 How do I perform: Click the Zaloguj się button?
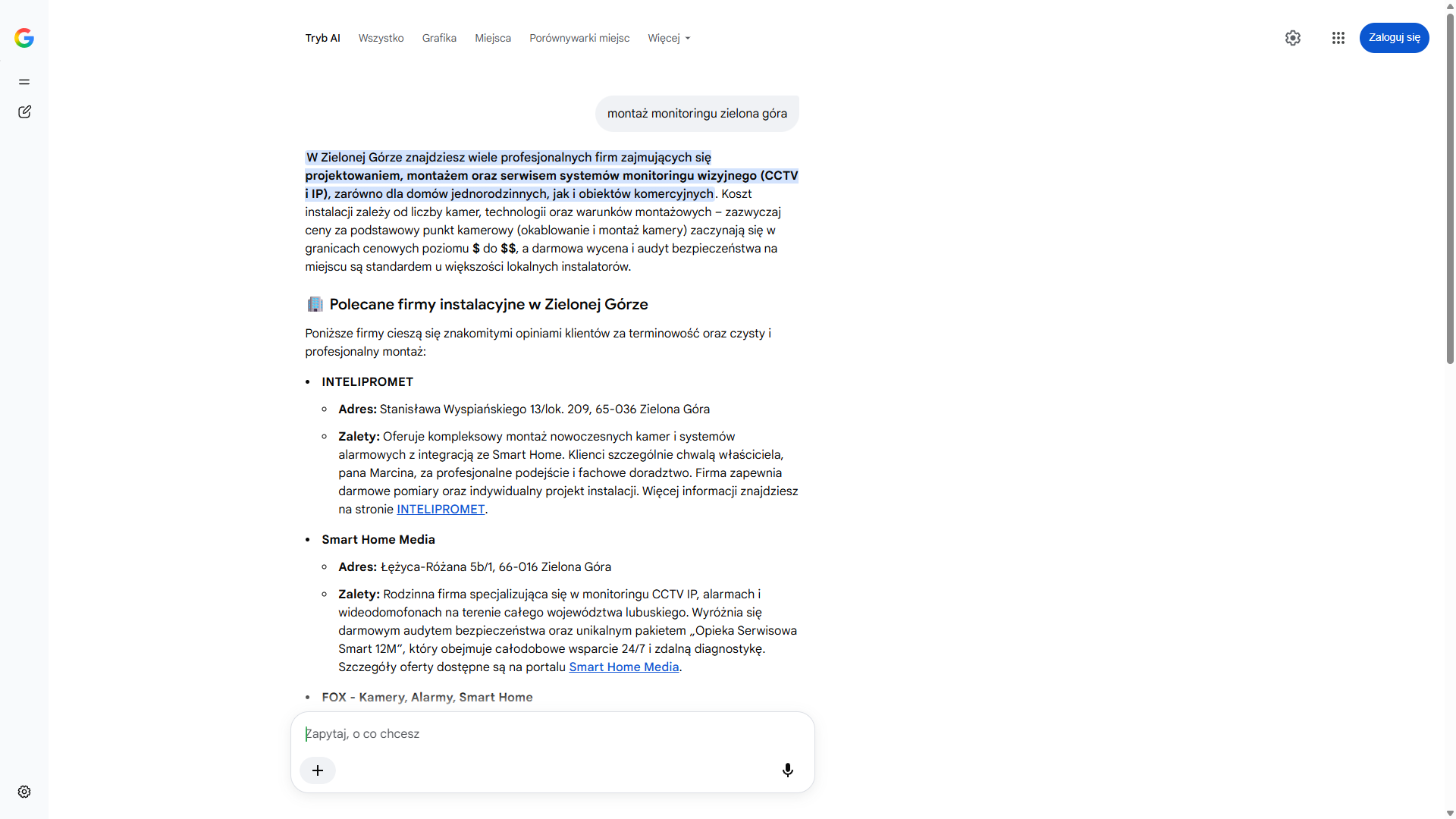click(x=1395, y=38)
